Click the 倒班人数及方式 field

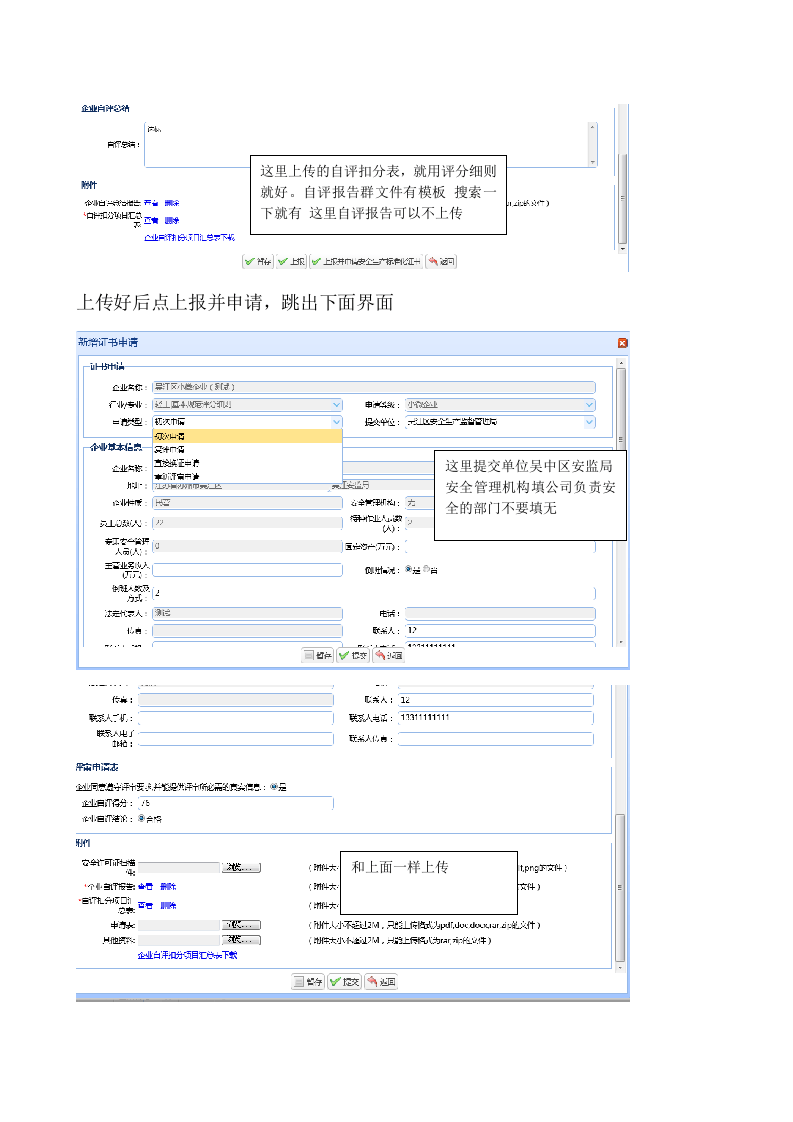pos(374,593)
